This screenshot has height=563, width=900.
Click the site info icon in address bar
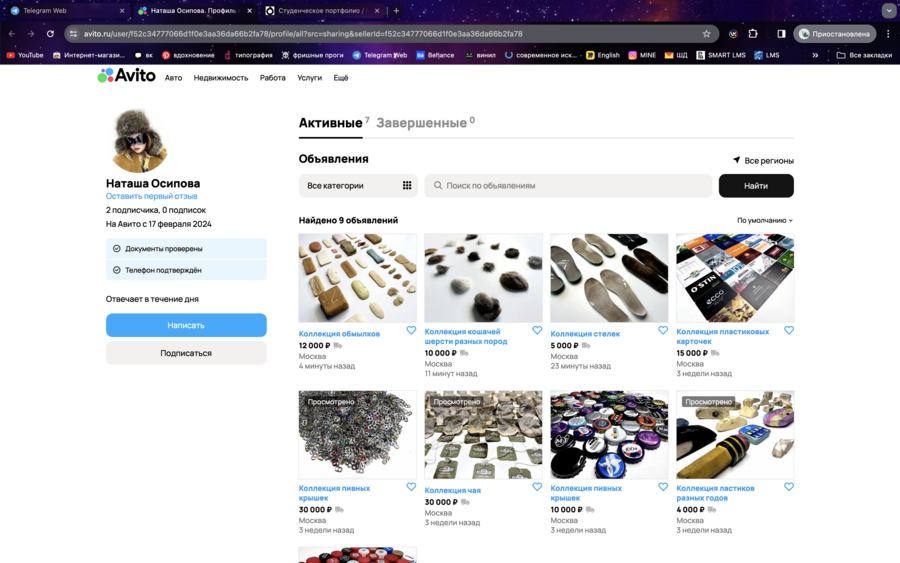(73, 34)
